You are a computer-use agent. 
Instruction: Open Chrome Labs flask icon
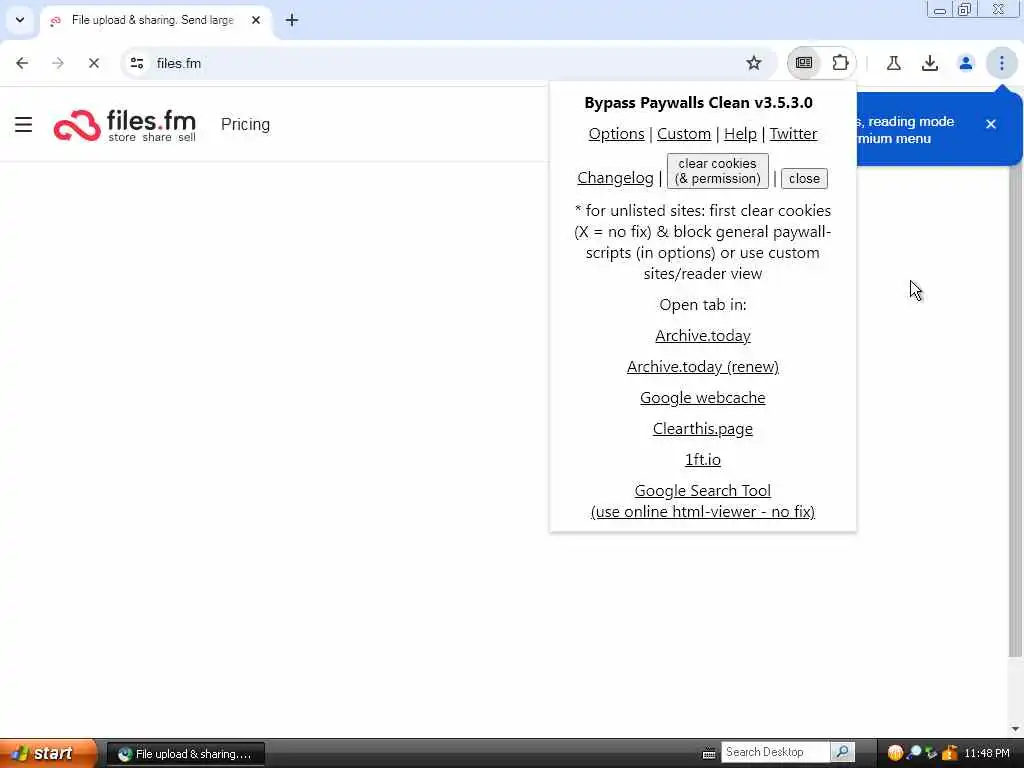pyautogui.click(x=893, y=63)
